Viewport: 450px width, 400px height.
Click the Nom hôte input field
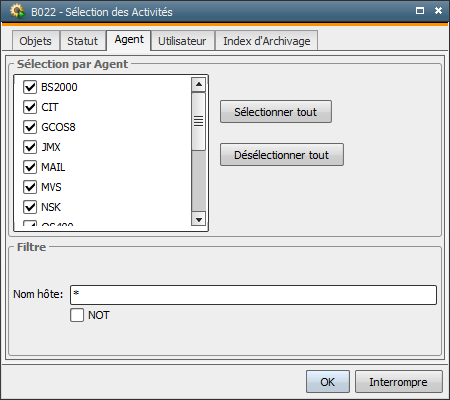pos(253,295)
